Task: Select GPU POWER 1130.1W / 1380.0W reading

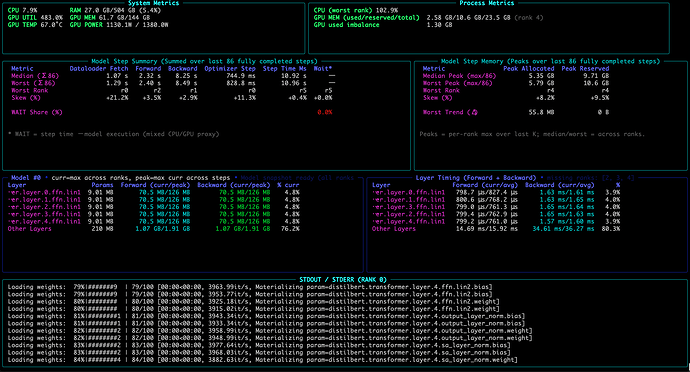Action: [x=119, y=25]
